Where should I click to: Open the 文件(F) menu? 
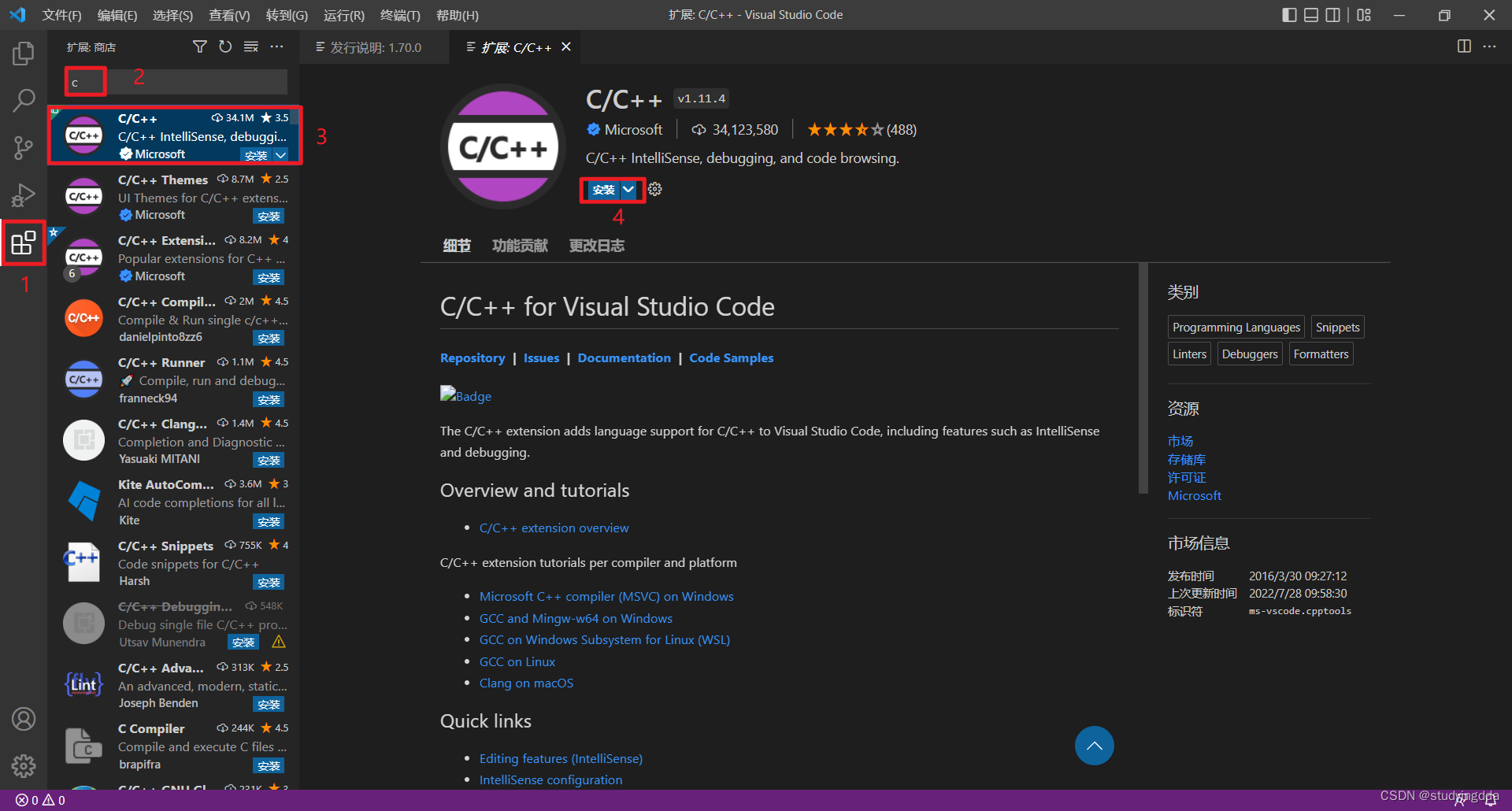tap(61, 15)
